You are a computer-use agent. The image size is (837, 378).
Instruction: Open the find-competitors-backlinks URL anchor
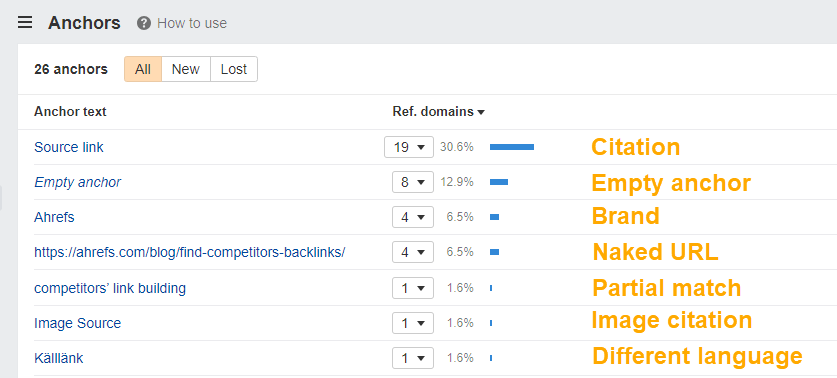[x=189, y=252]
